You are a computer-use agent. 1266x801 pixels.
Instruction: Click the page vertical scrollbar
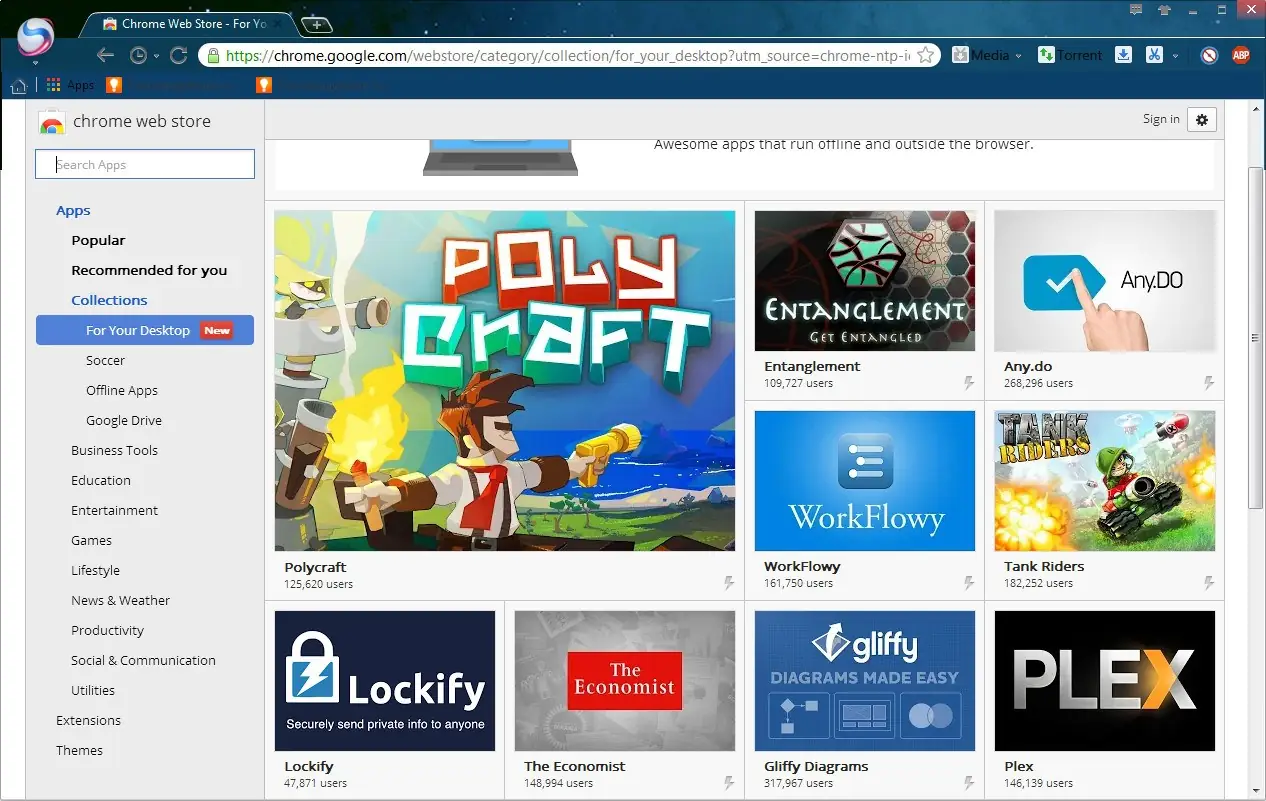1257,340
